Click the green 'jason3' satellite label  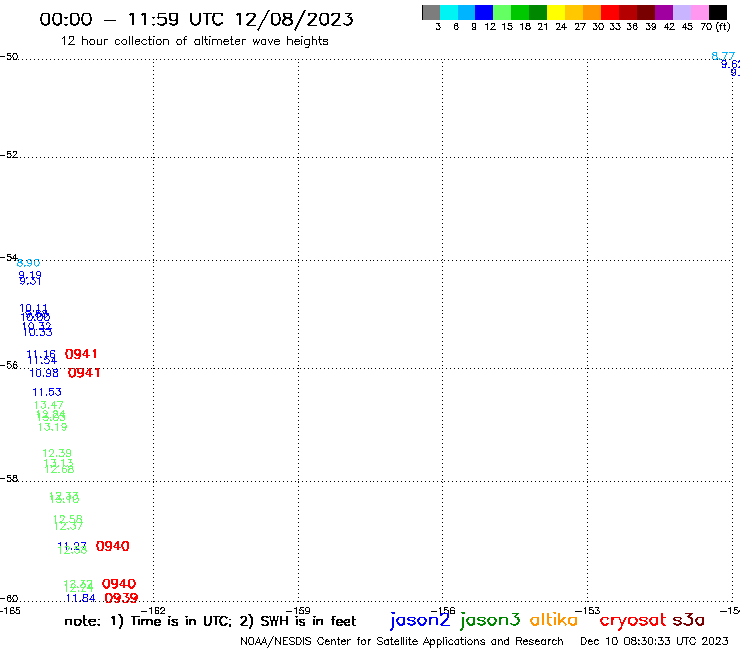tap(490, 620)
